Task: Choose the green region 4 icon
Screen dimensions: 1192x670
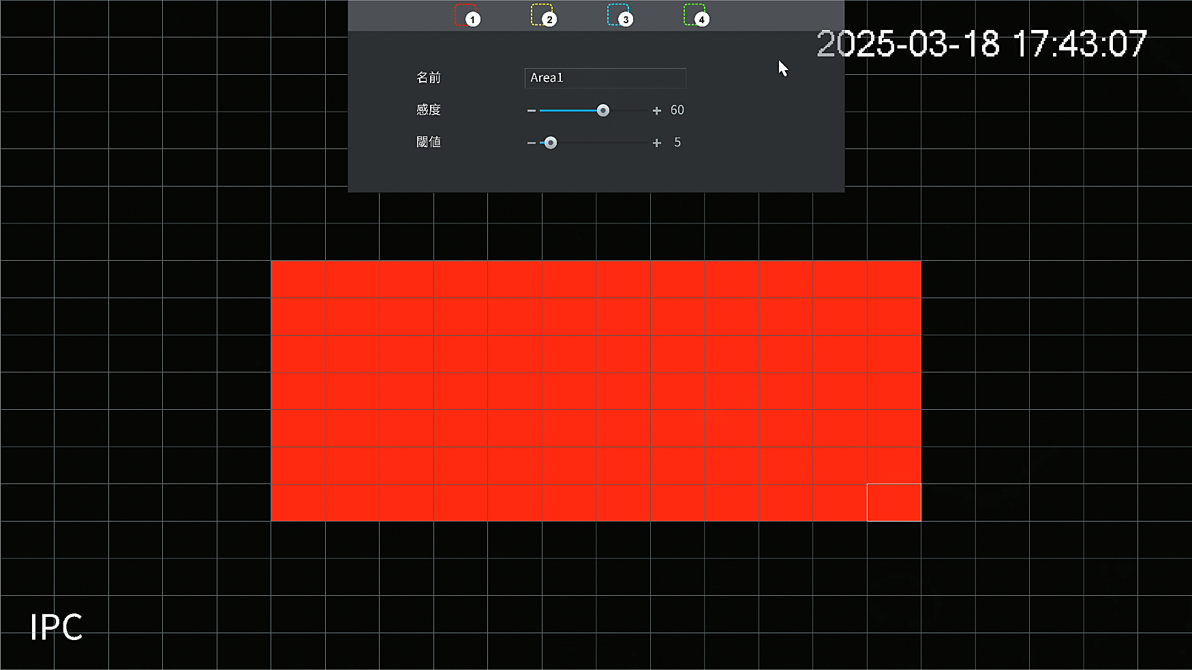Action: click(x=695, y=15)
